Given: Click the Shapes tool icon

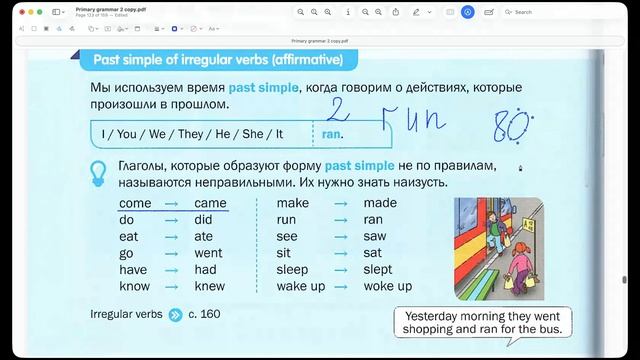Looking at the screenshot, I should [91, 29].
